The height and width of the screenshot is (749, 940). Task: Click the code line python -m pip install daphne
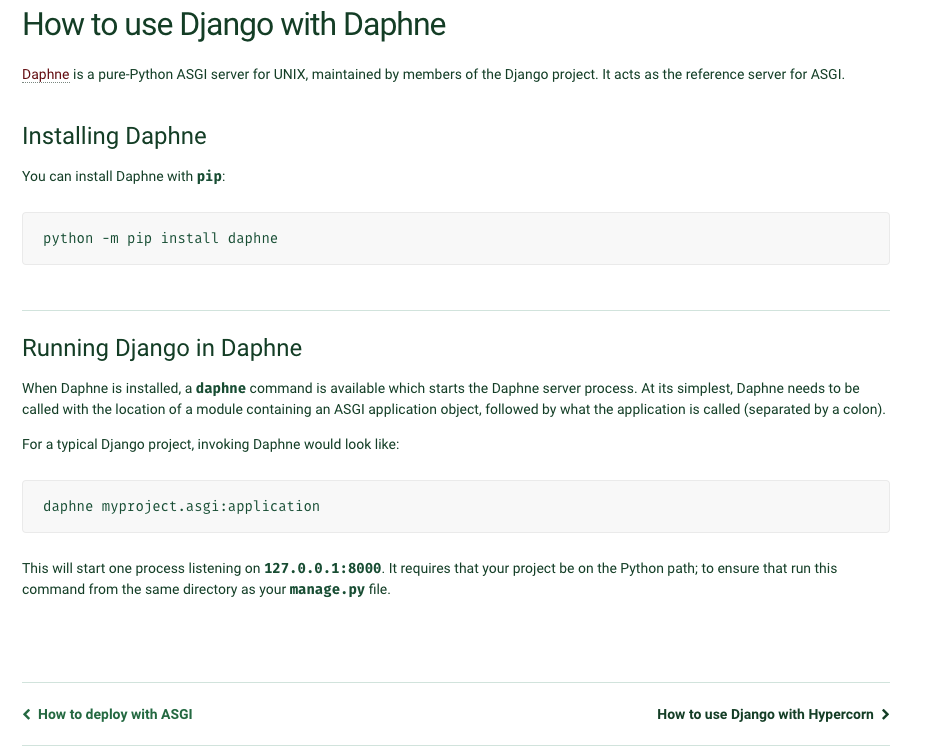click(x=160, y=238)
